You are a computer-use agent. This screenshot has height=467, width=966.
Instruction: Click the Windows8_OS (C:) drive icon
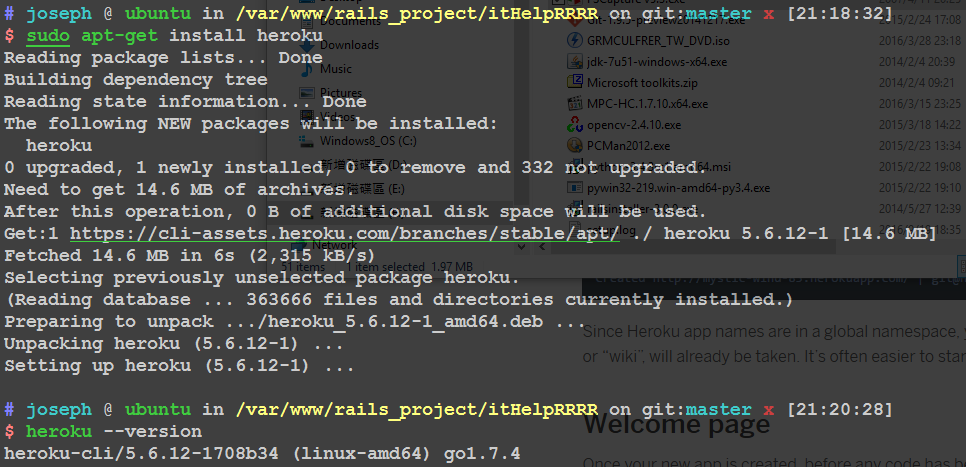click(307, 140)
